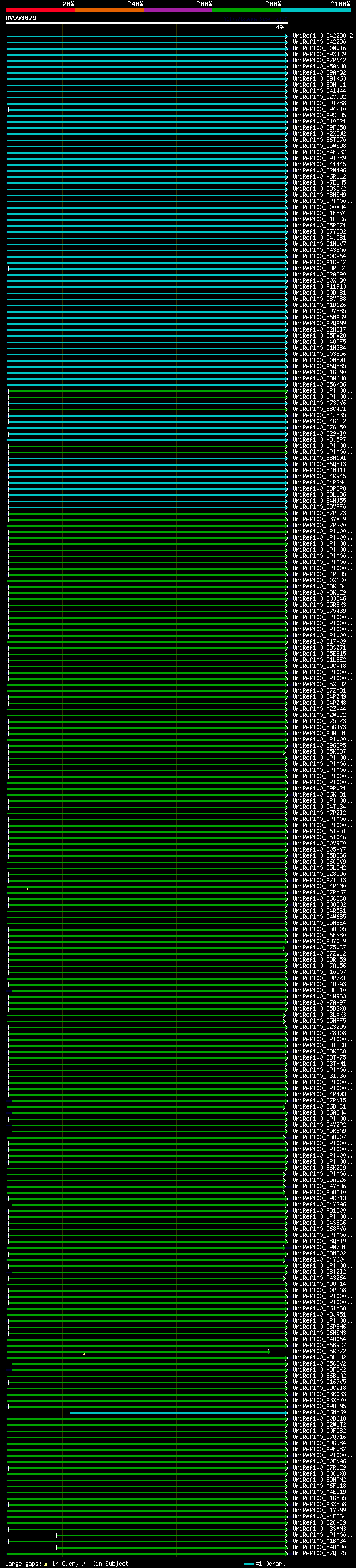Click the white query sequence bar
Viewport: 356px width, 1568px height.
(147, 22)
